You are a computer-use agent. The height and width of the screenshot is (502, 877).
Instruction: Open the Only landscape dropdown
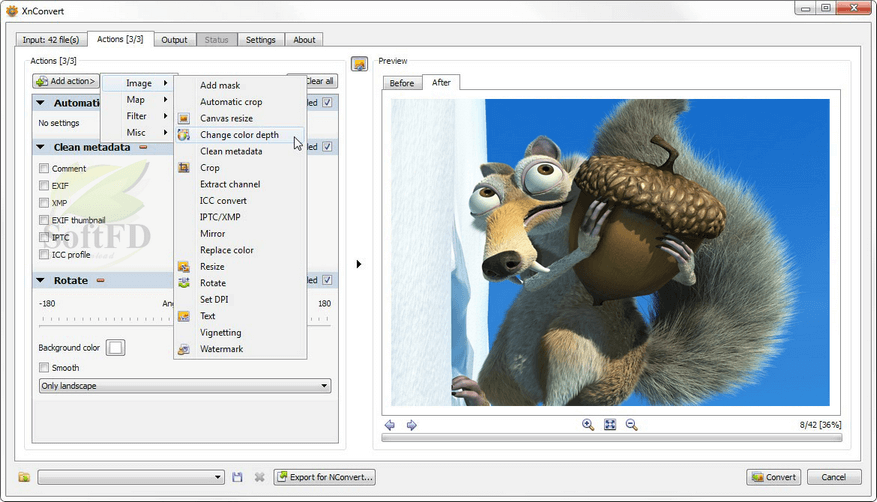click(185, 386)
